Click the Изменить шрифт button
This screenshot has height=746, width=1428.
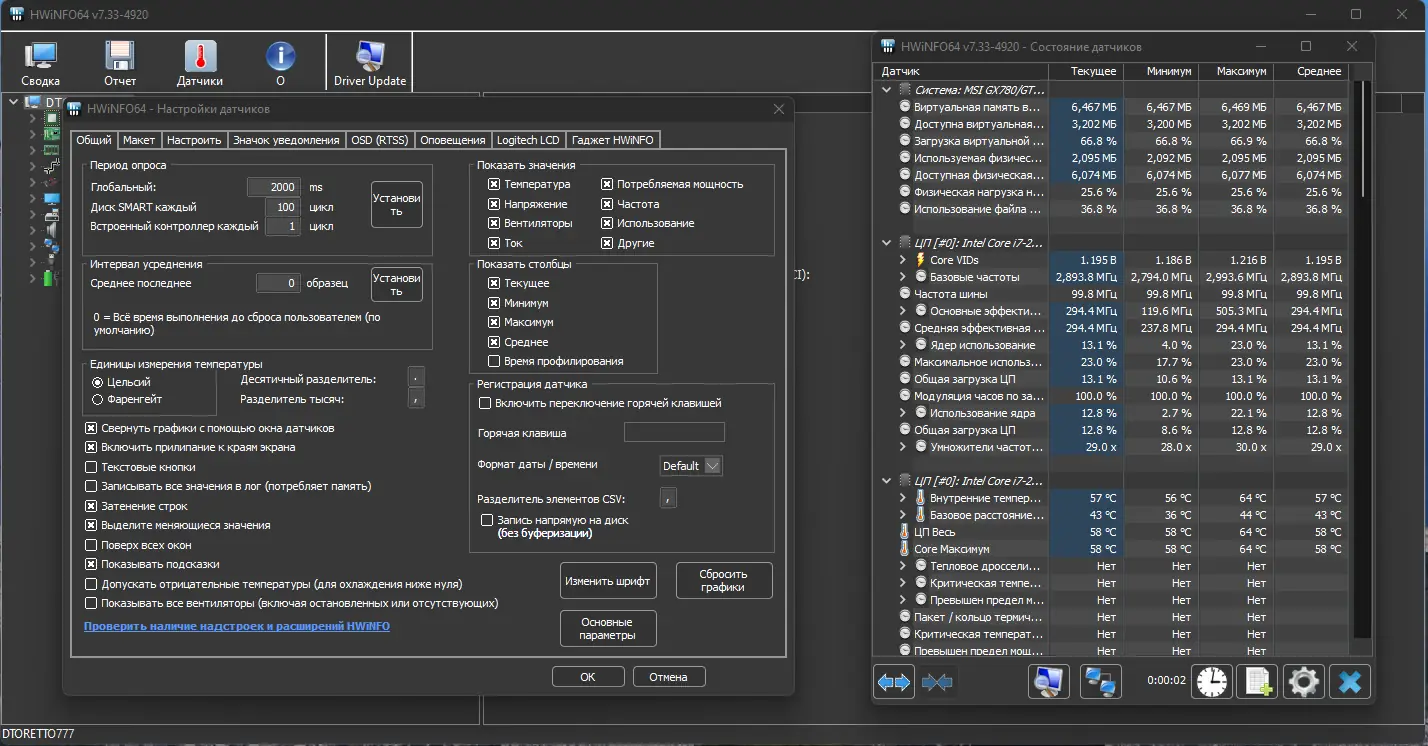608,580
